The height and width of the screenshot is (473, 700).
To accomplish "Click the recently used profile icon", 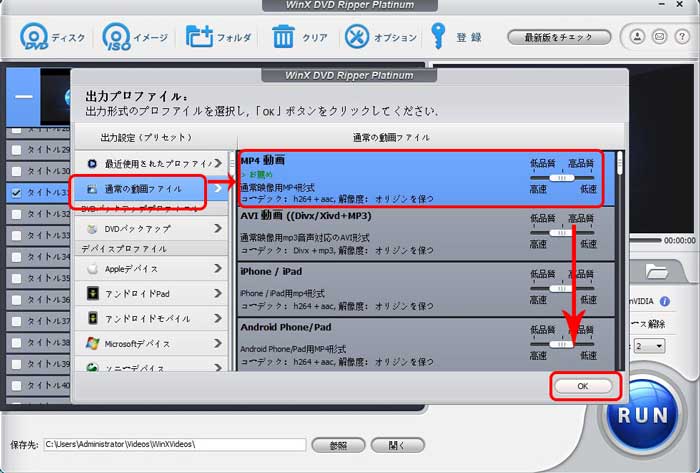I will click(x=92, y=164).
